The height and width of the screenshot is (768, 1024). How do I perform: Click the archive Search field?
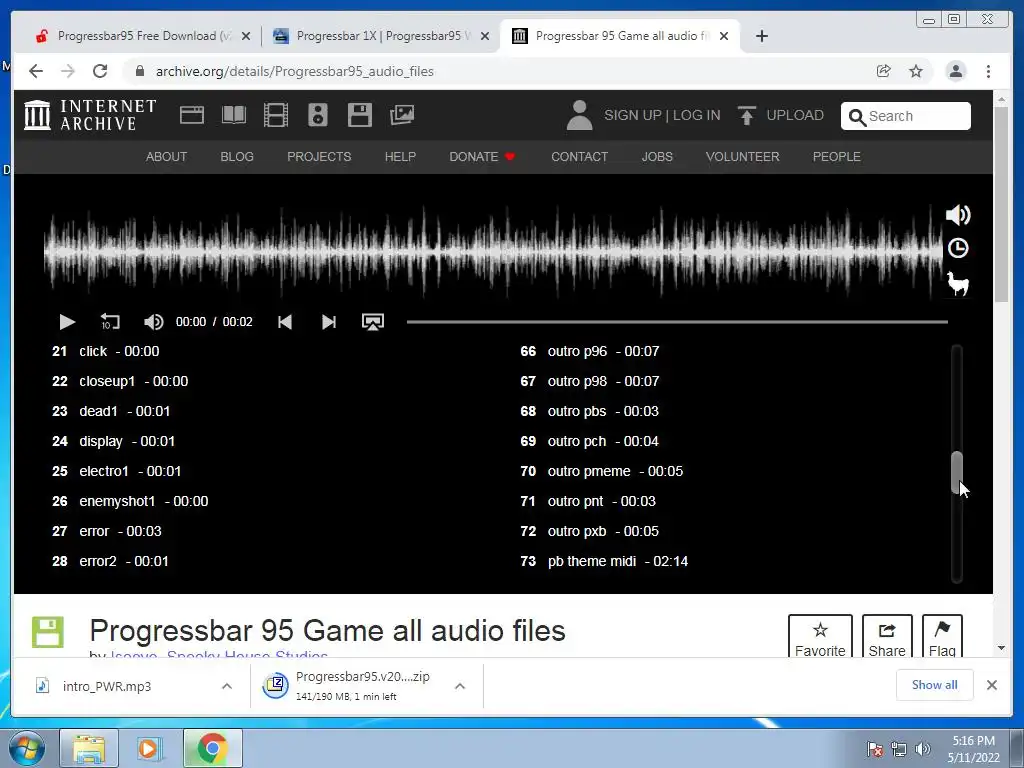[906, 116]
